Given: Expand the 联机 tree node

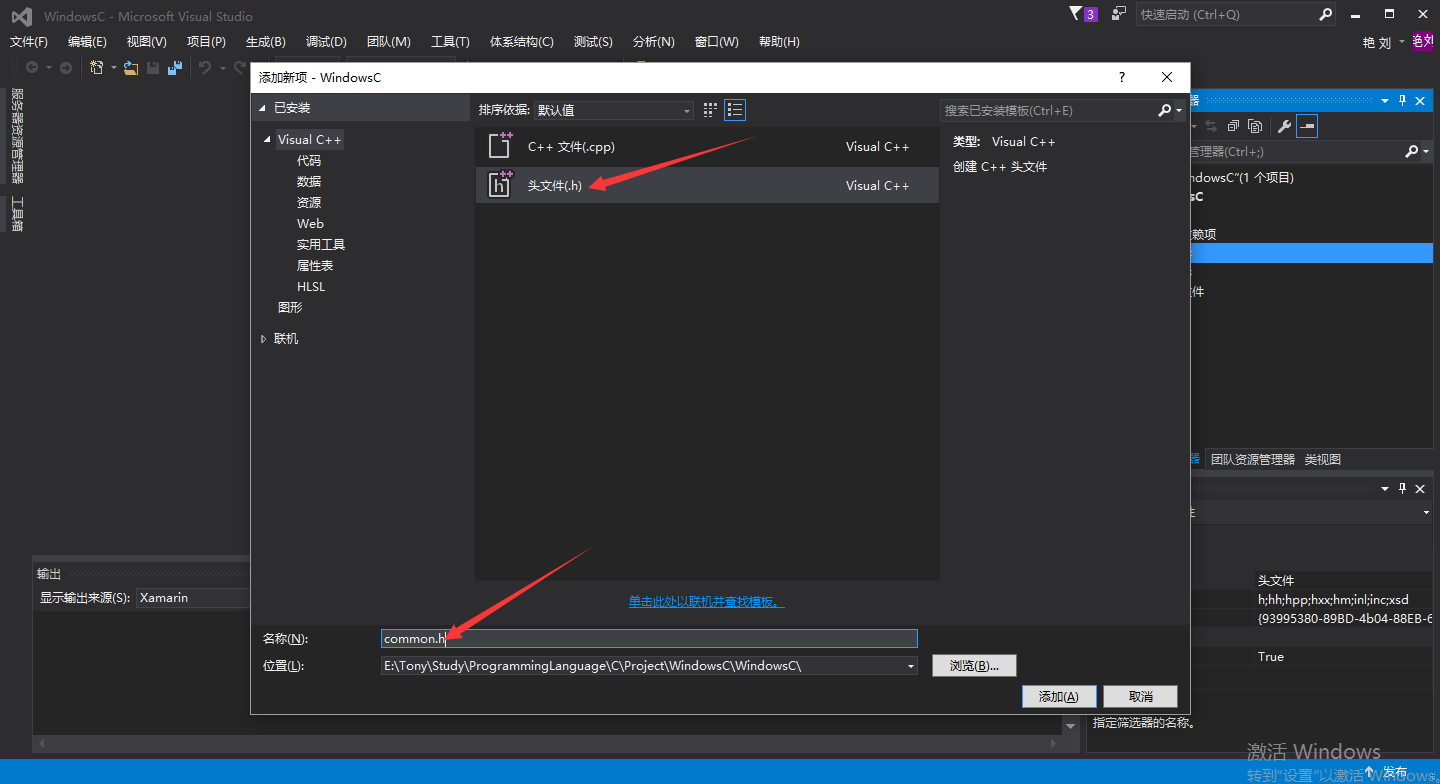Looking at the screenshot, I should tap(263, 339).
